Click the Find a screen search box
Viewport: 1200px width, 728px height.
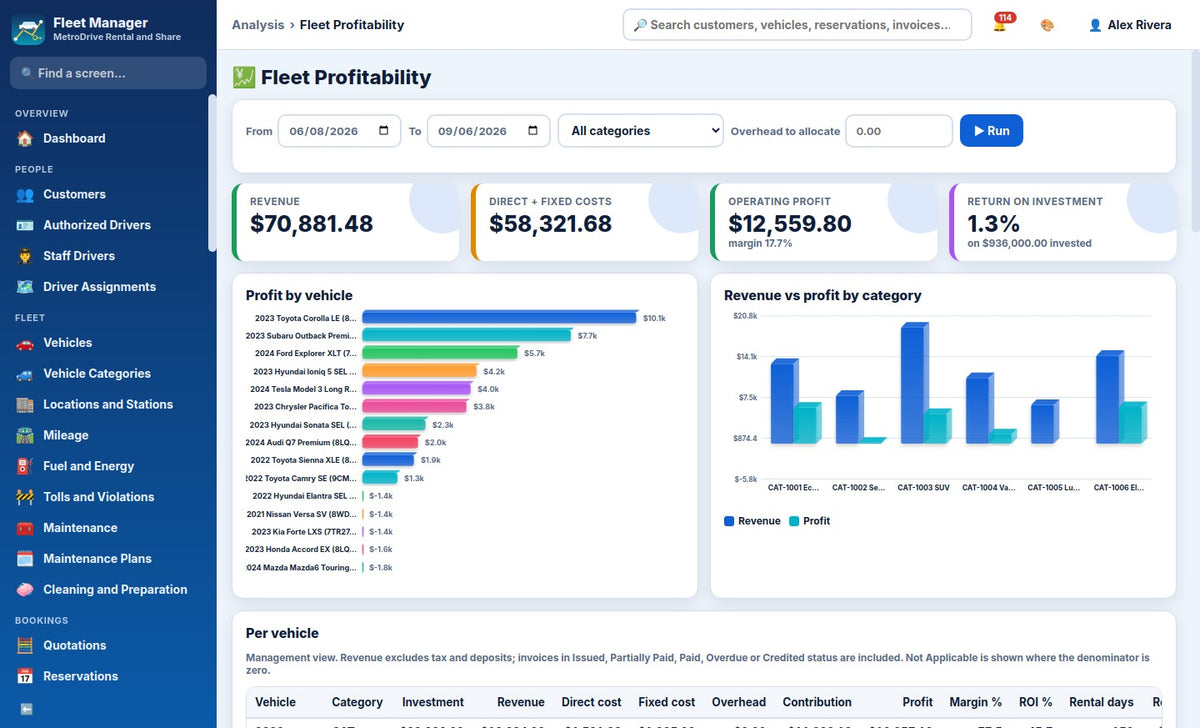coord(108,73)
